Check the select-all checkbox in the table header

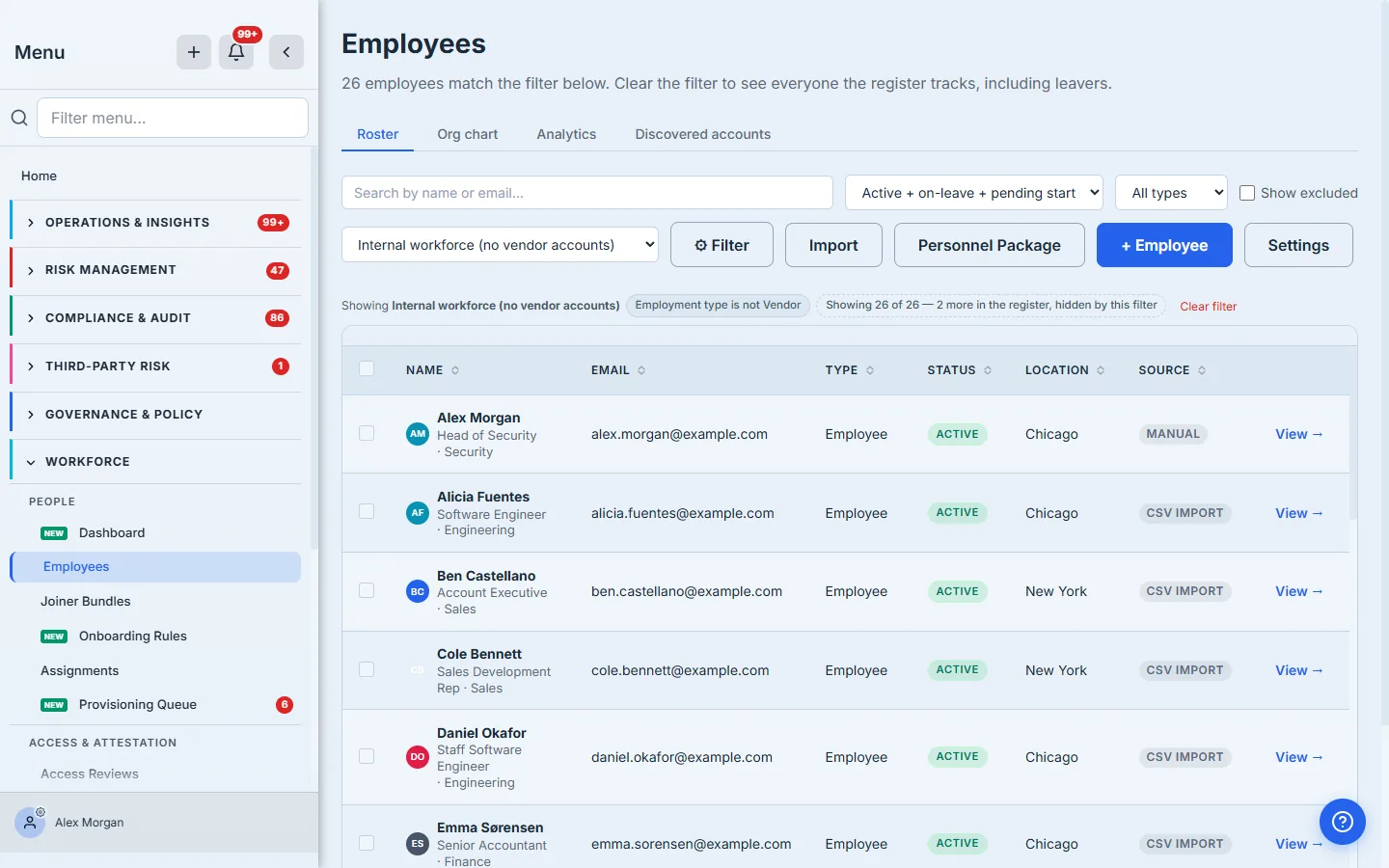(x=367, y=368)
